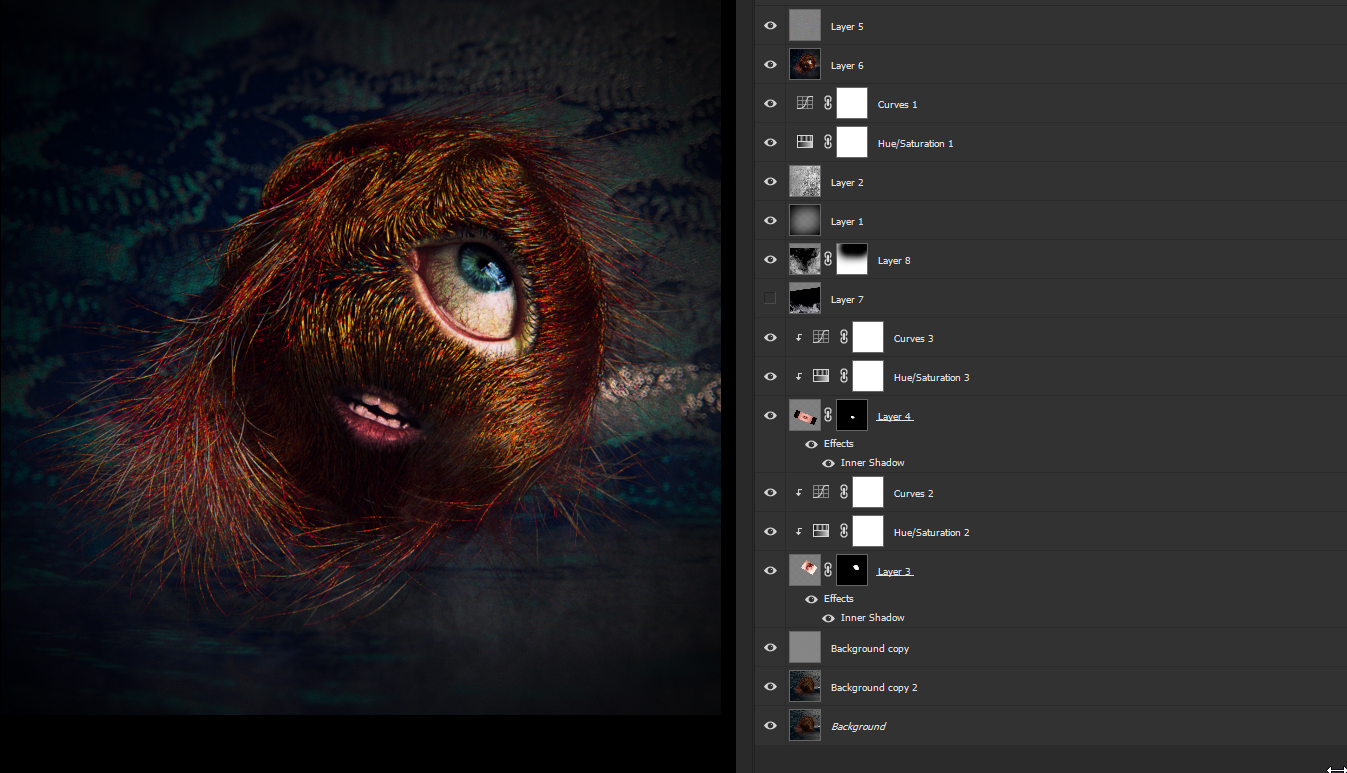Image resolution: width=1347 pixels, height=773 pixels.
Task: Click the Curves 1 adjustment icon
Action: 804,103
